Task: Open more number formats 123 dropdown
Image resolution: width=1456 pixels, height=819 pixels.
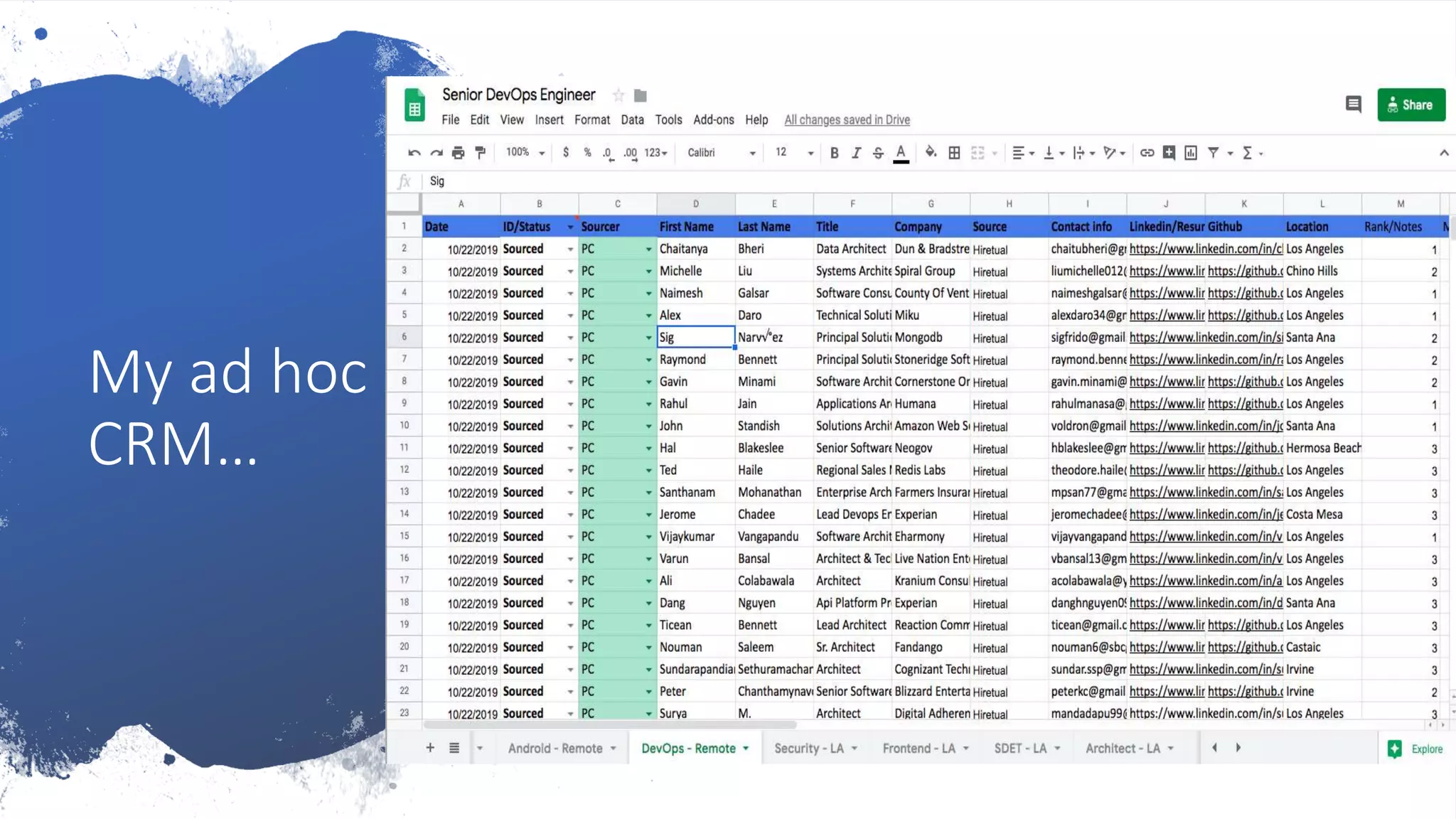Action: click(x=655, y=153)
